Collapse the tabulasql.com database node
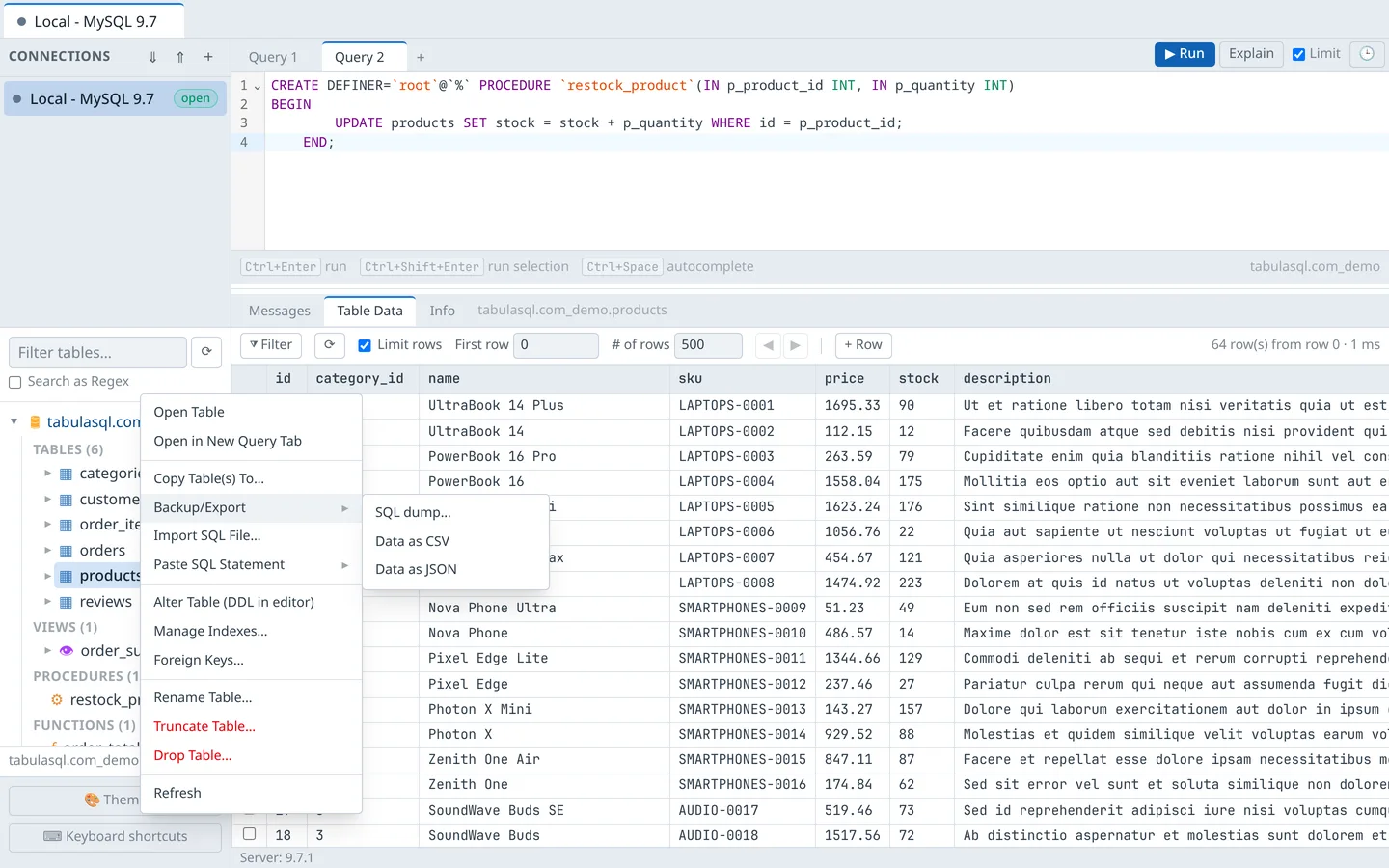Image resolution: width=1389 pixels, height=868 pixels. pos(14,421)
